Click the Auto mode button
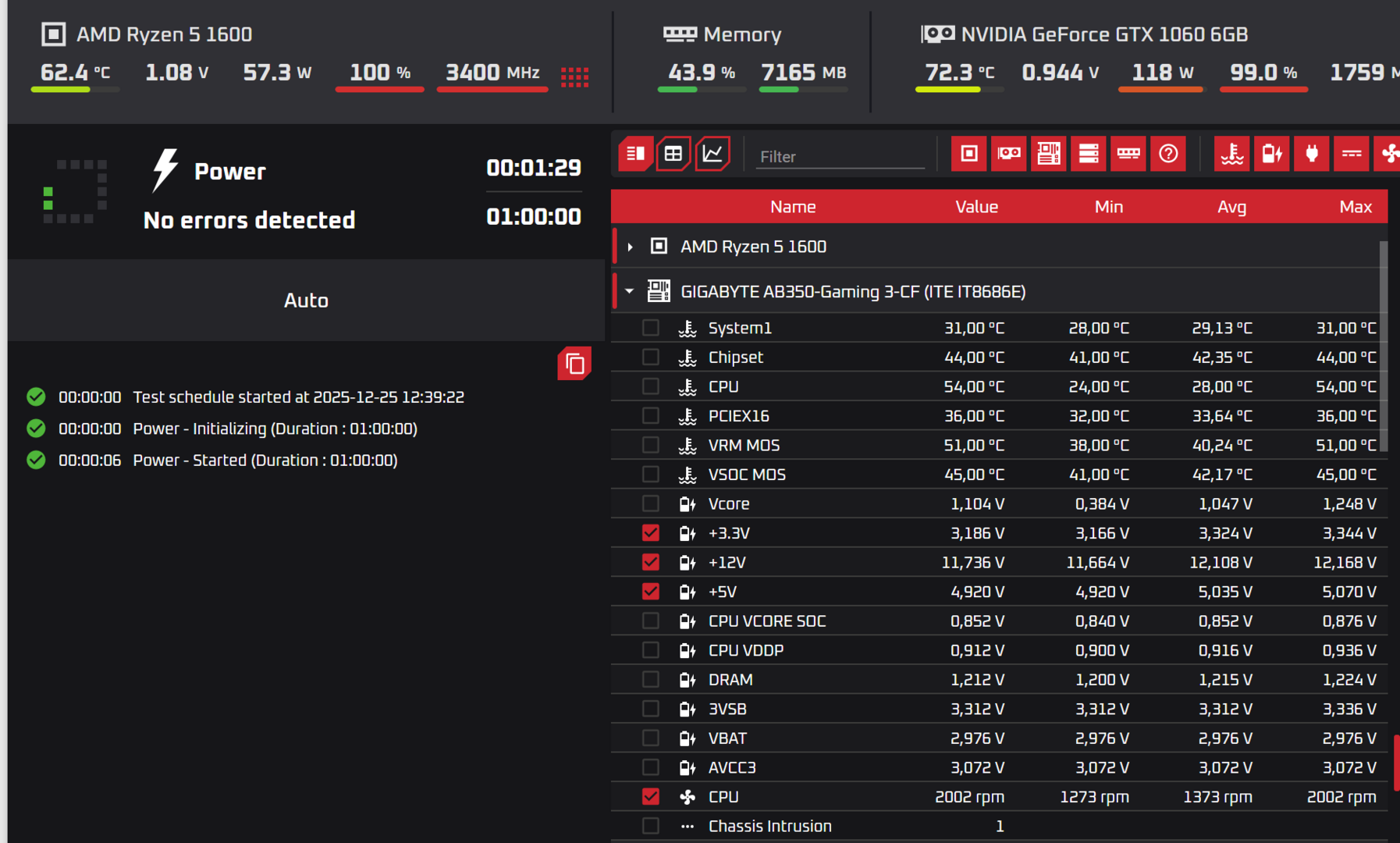This screenshot has width=1400, height=843. [306, 301]
